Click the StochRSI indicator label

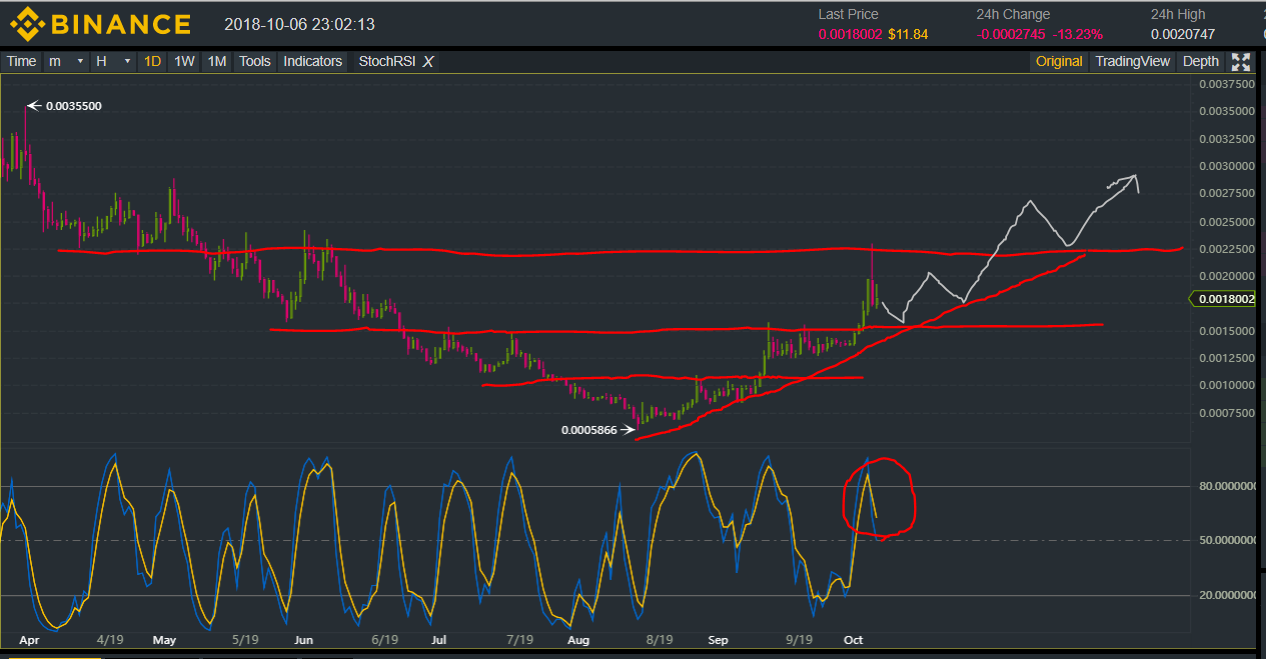(x=386, y=61)
